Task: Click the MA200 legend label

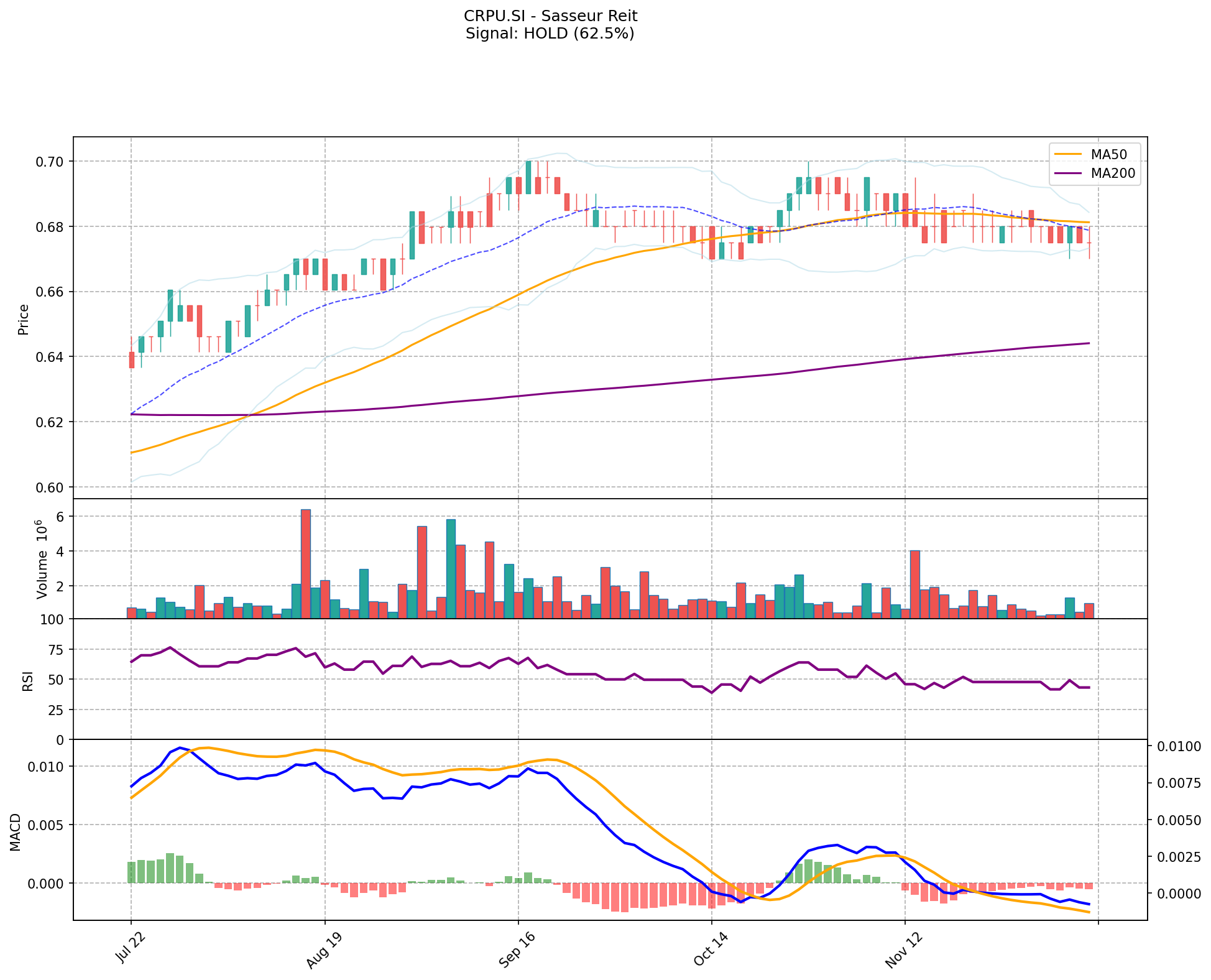Action: 1113,173
